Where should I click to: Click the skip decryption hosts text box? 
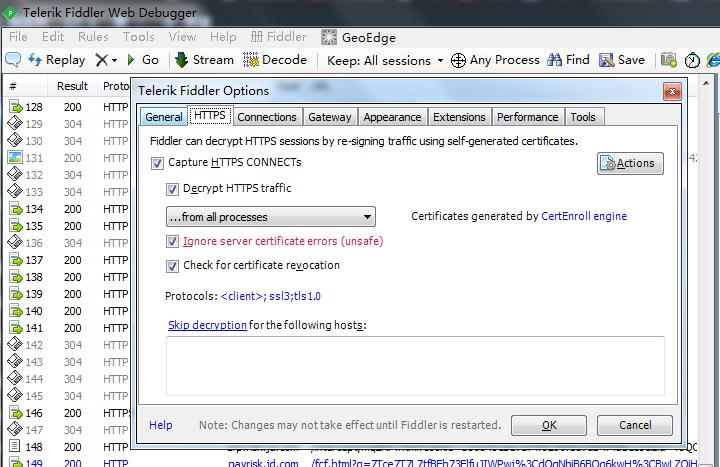pyautogui.click(x=415, y=366)
